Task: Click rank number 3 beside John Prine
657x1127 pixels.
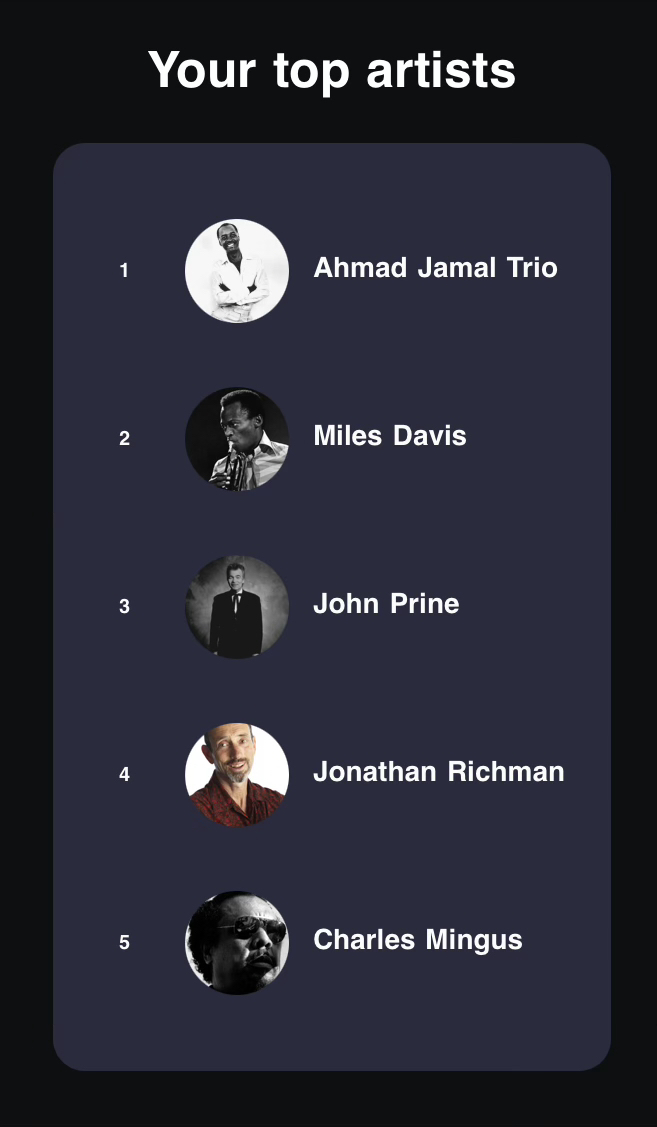Action: point(124,607)
